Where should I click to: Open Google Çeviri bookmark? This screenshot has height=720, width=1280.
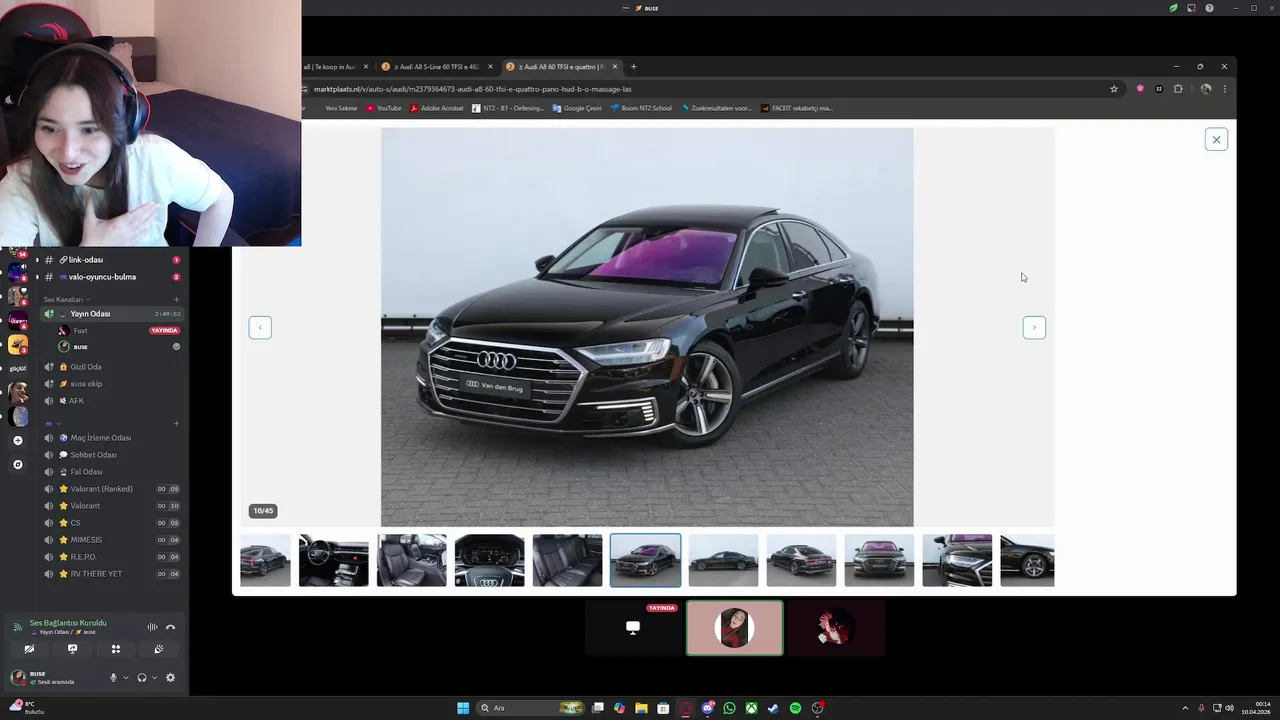click(577, 108)
